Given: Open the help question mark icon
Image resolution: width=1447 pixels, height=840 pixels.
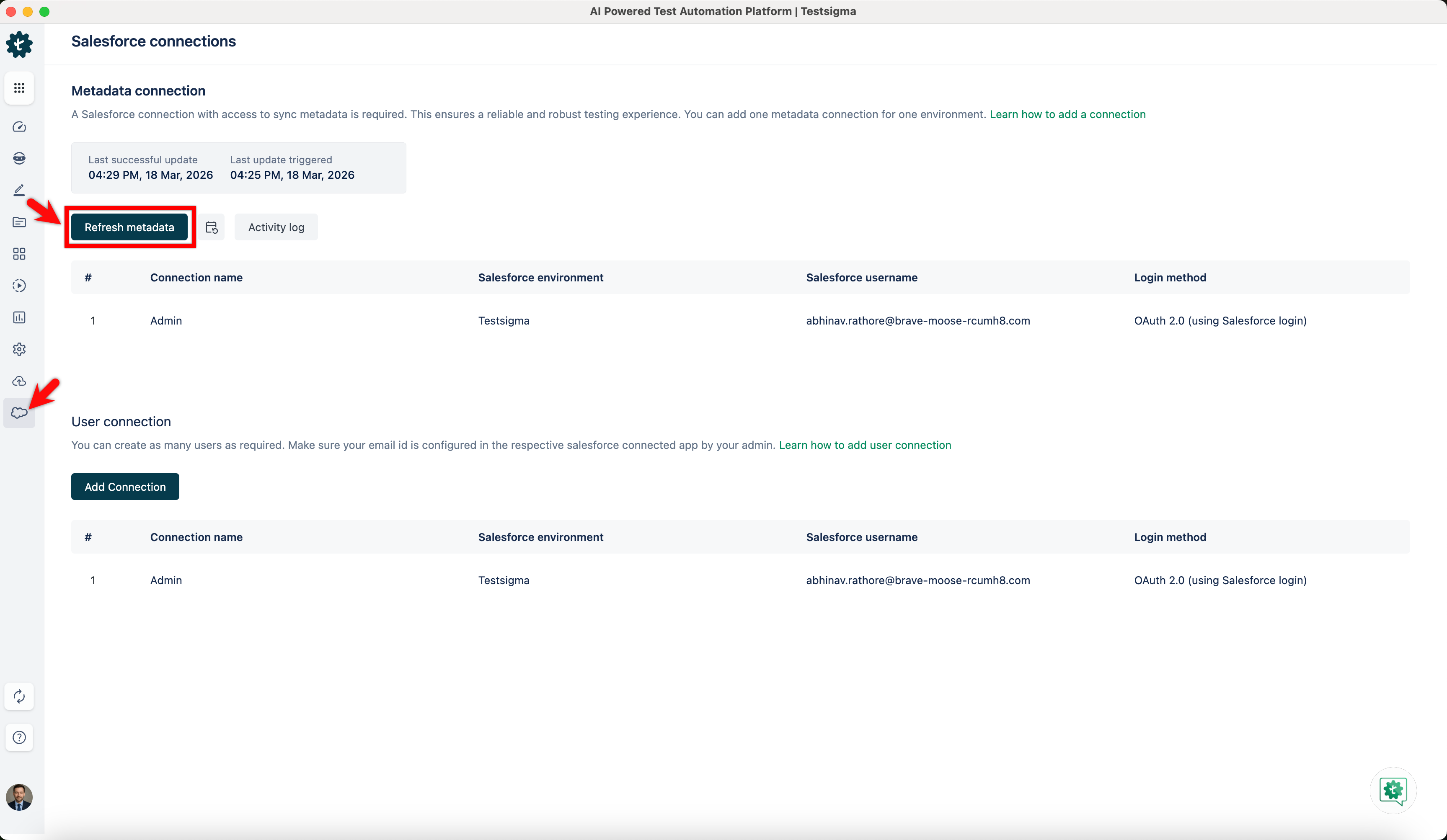Looking at the screenshot, I should pos(19,737).
